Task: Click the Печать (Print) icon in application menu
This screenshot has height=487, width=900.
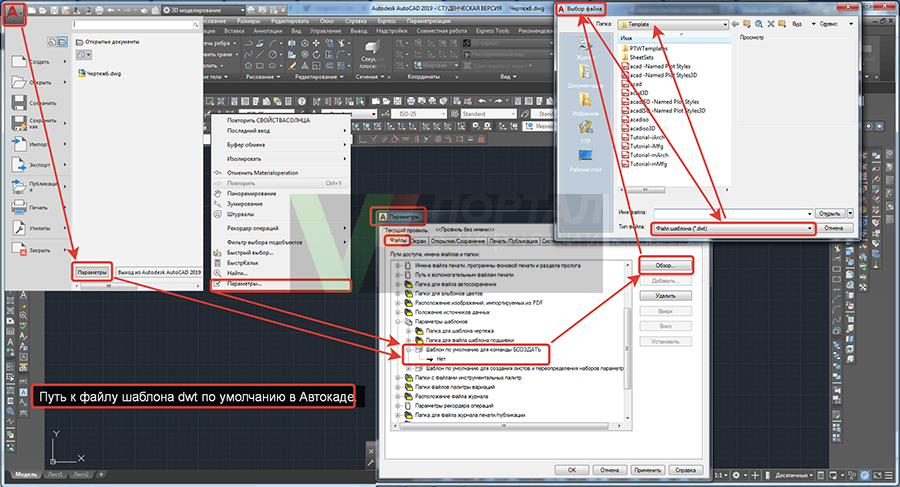Action: (21, 206)
